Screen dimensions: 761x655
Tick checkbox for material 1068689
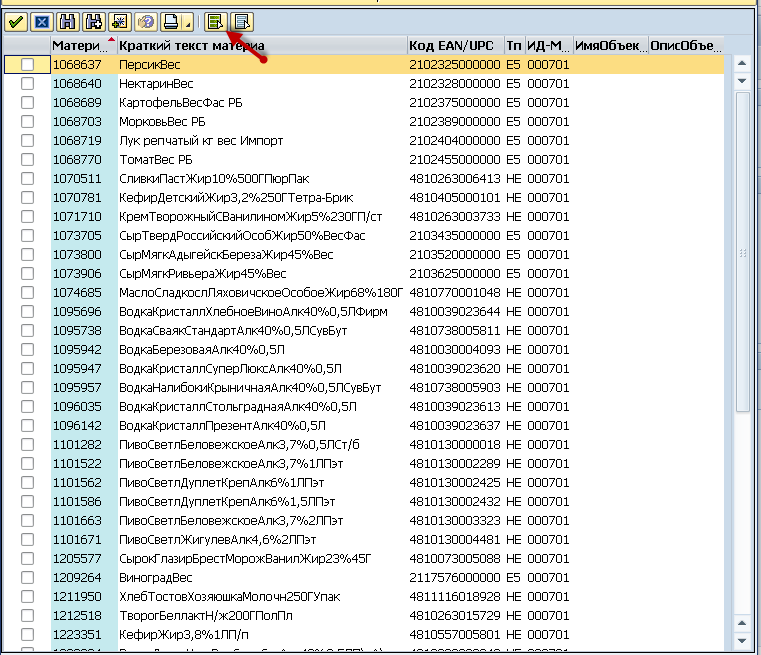pos(28,102)
